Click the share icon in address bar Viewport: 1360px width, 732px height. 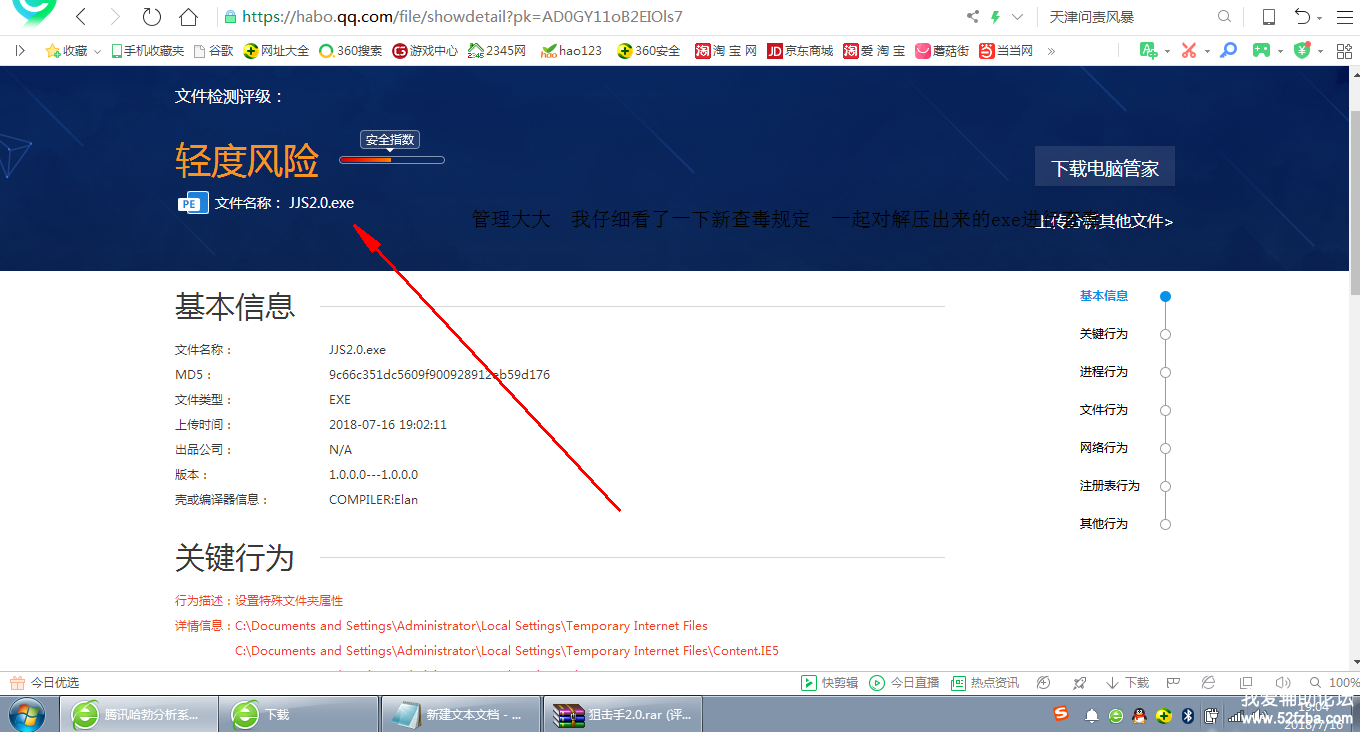[x=973, y=17]
